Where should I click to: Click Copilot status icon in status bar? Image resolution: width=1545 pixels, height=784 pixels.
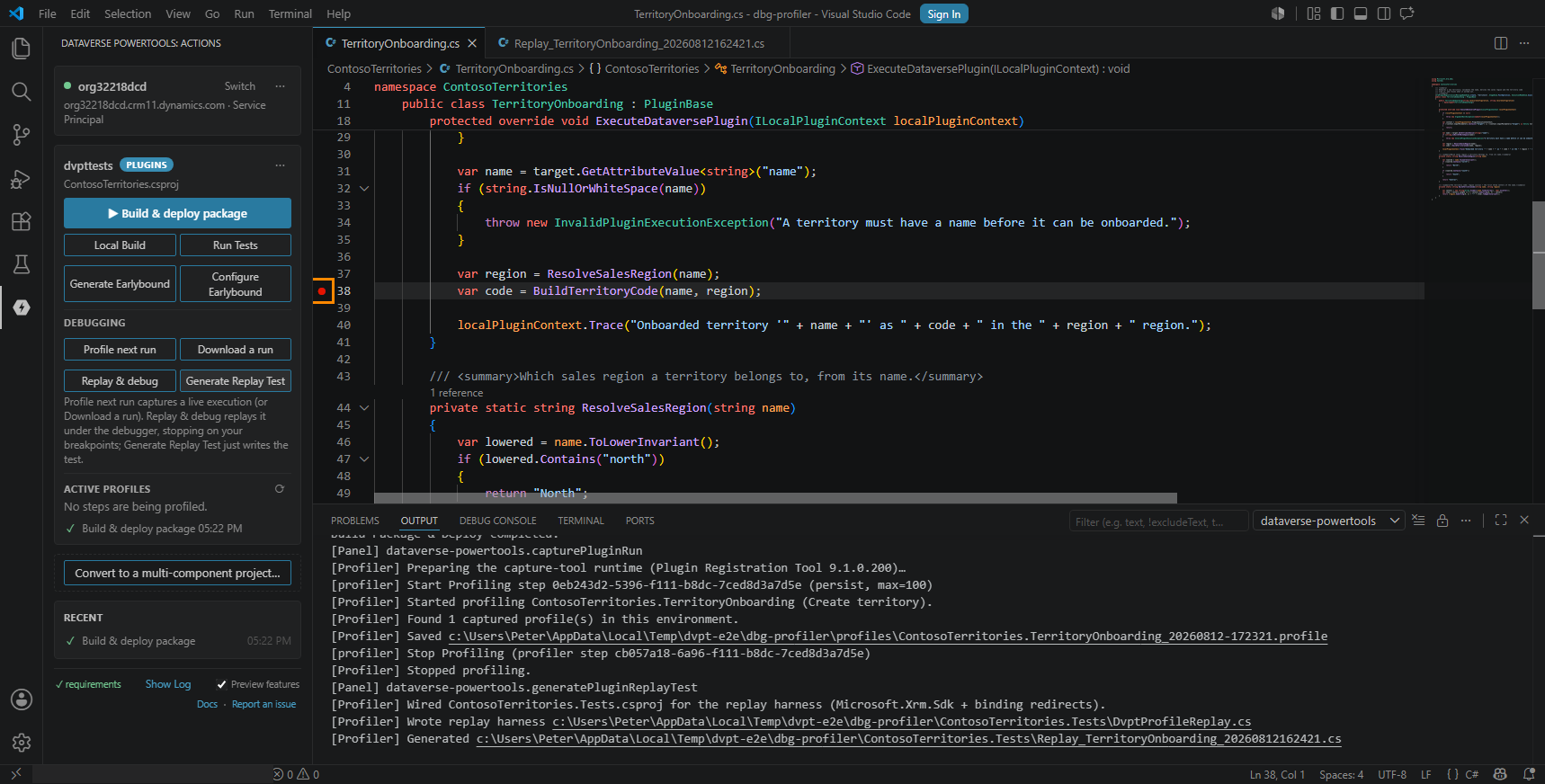tap(1500, 774)
